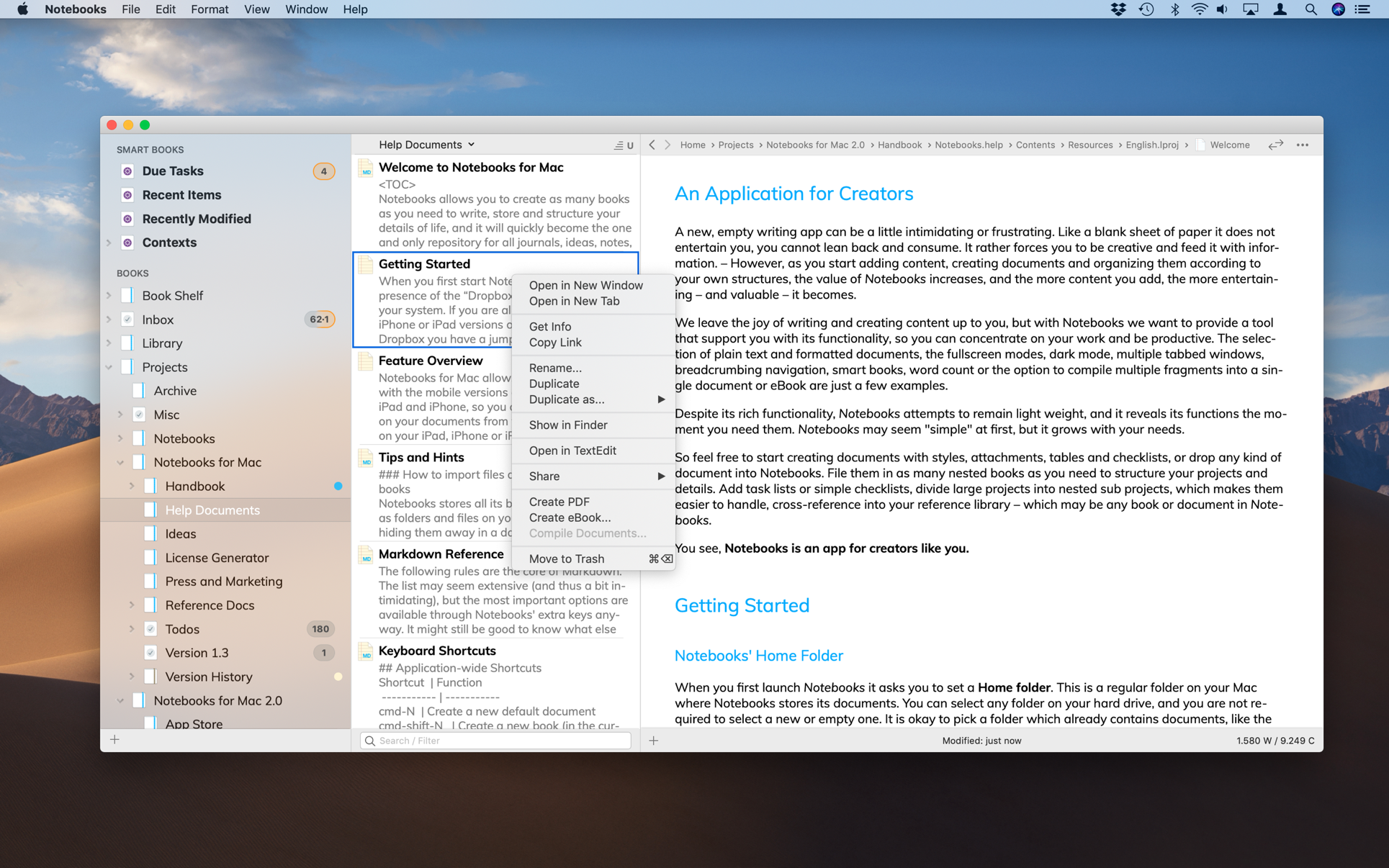
Task: Click Rename in the context menu
Action: [x=557, y=366]
